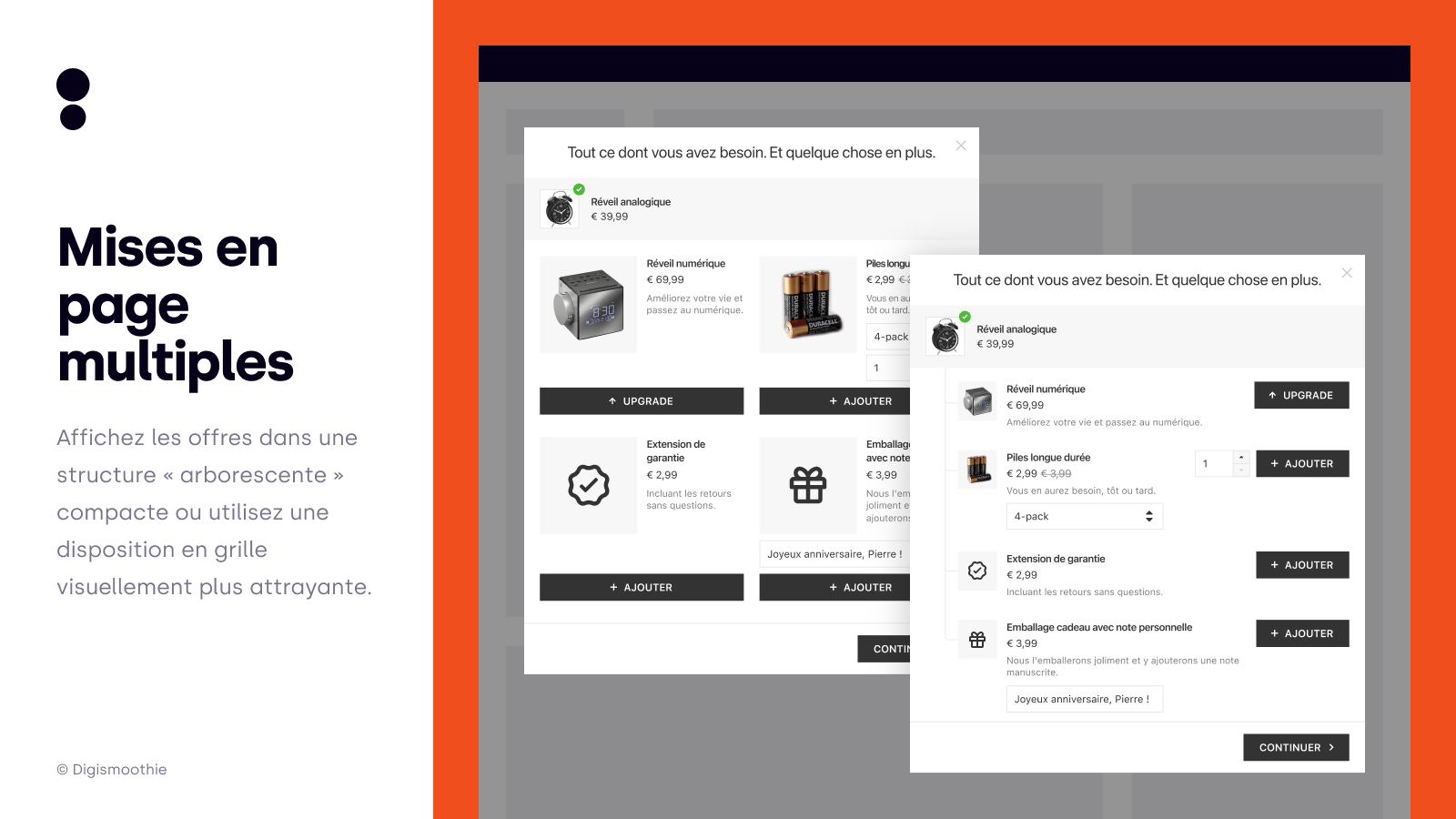Click Duracell batteries image in grid popup
Viewport: 1456px width, 819px height.
(x=808, y=305)
